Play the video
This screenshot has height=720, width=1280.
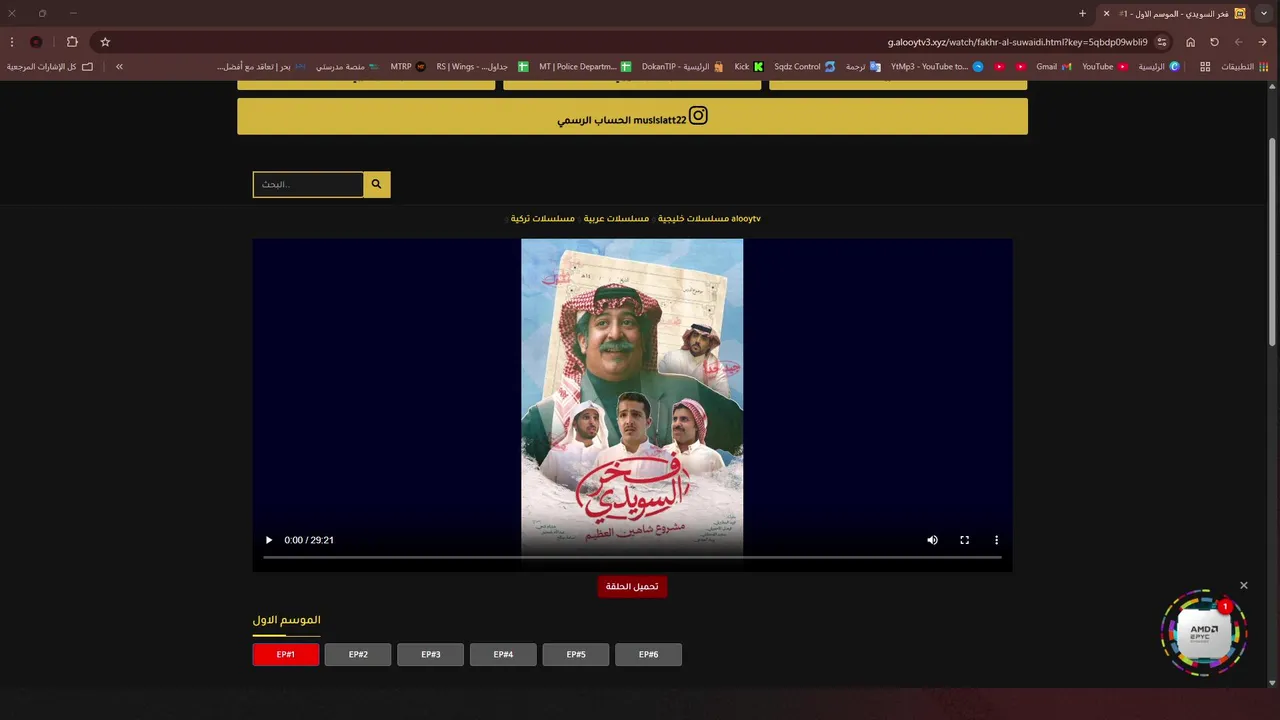[268, 540]
